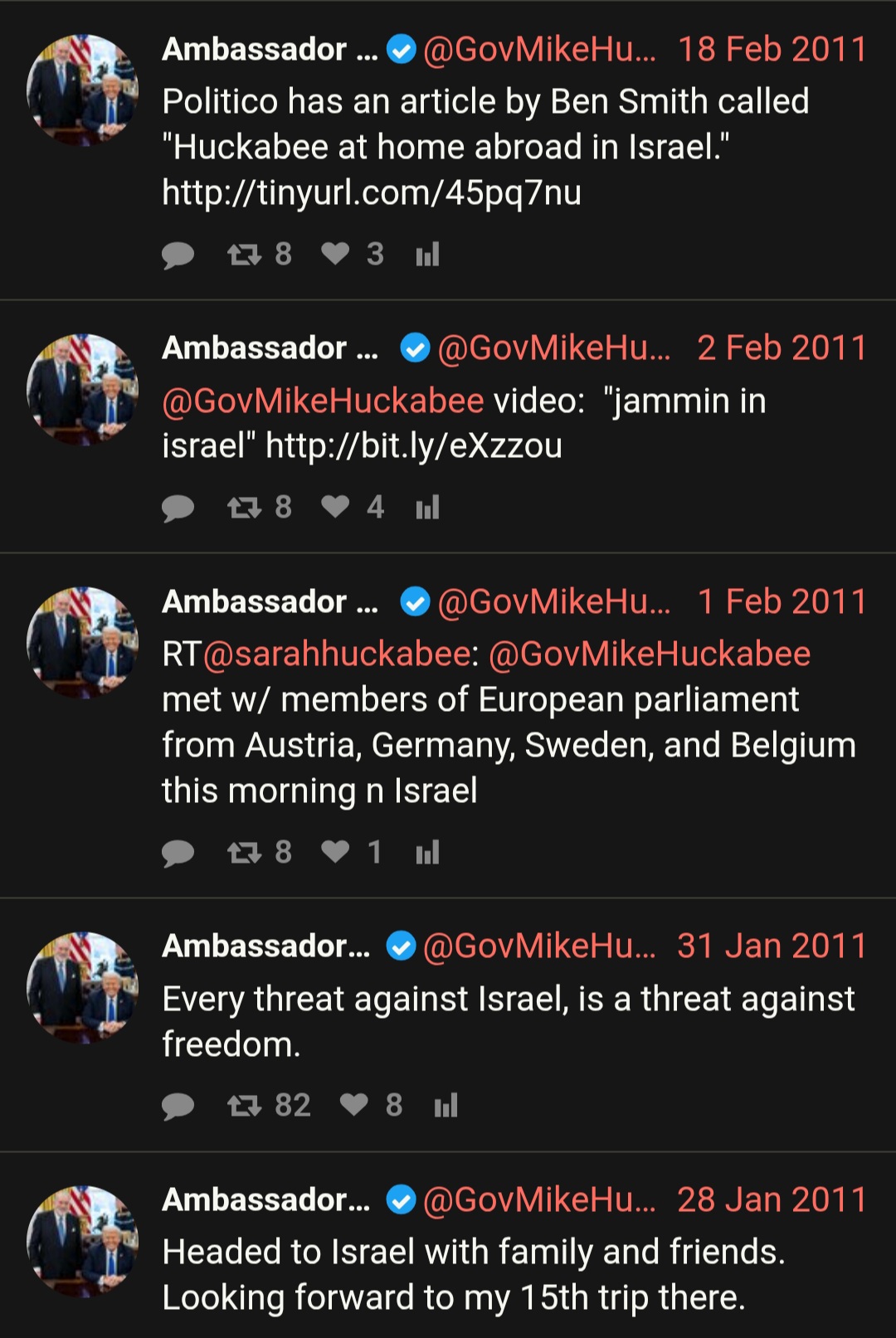Open the tinyurl.com/45pq7nu link

pyautogui.click(x=372, y=192)
